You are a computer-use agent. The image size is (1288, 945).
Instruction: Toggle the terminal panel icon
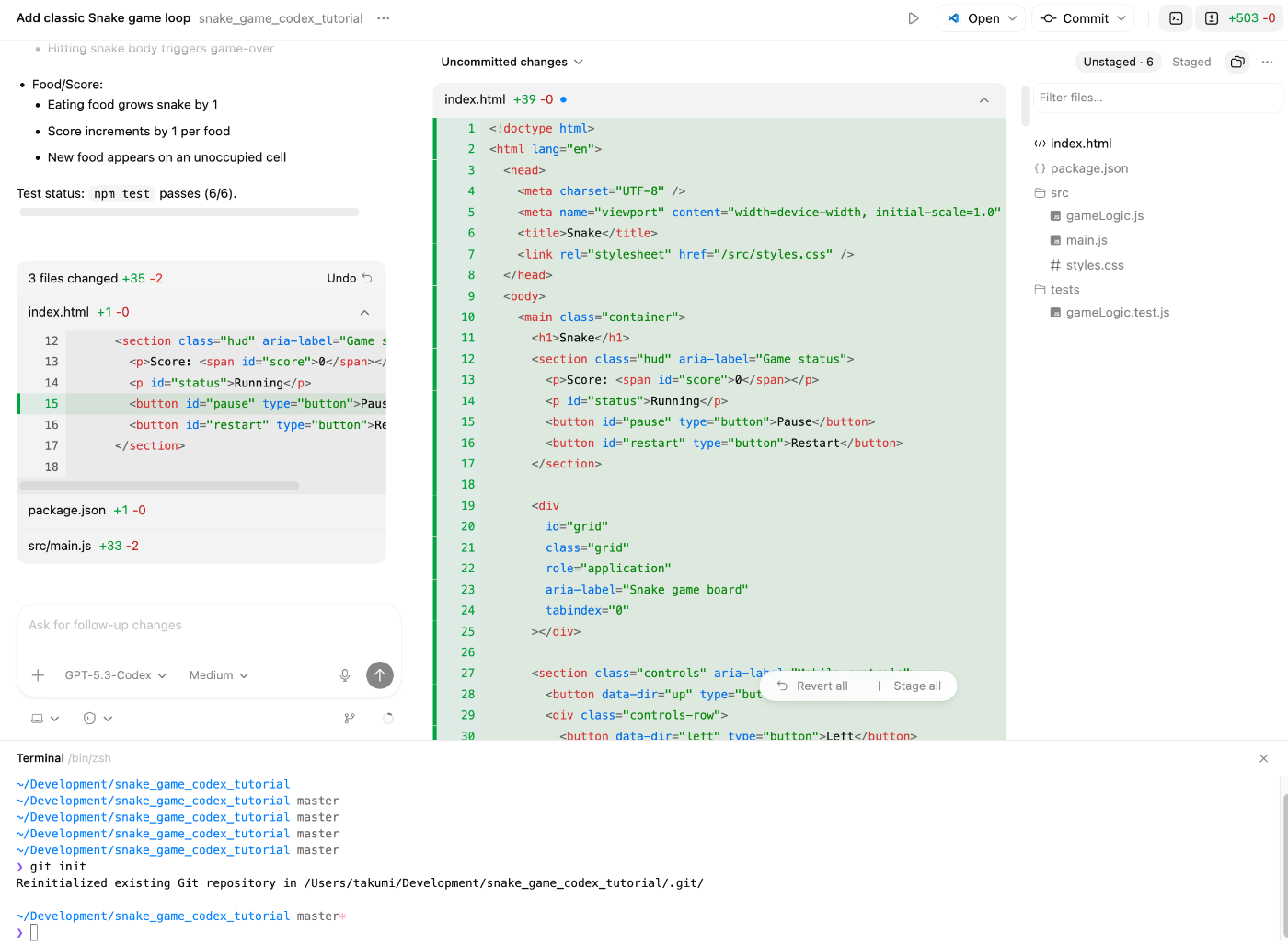[1176, 18]
